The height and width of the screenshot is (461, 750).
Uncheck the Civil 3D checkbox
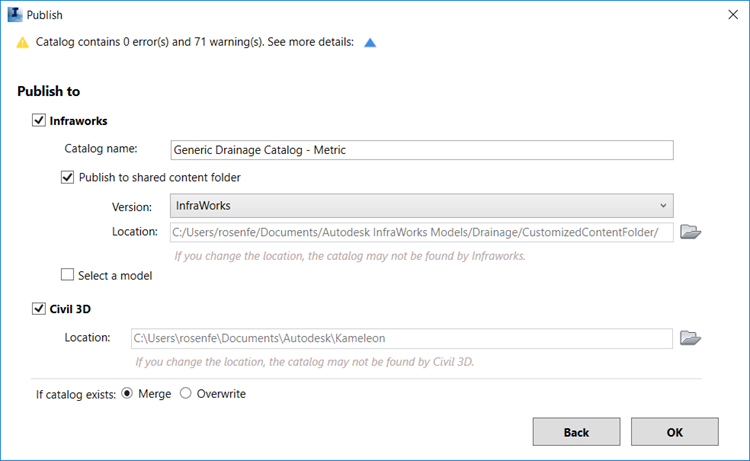[x=39, y=309]
